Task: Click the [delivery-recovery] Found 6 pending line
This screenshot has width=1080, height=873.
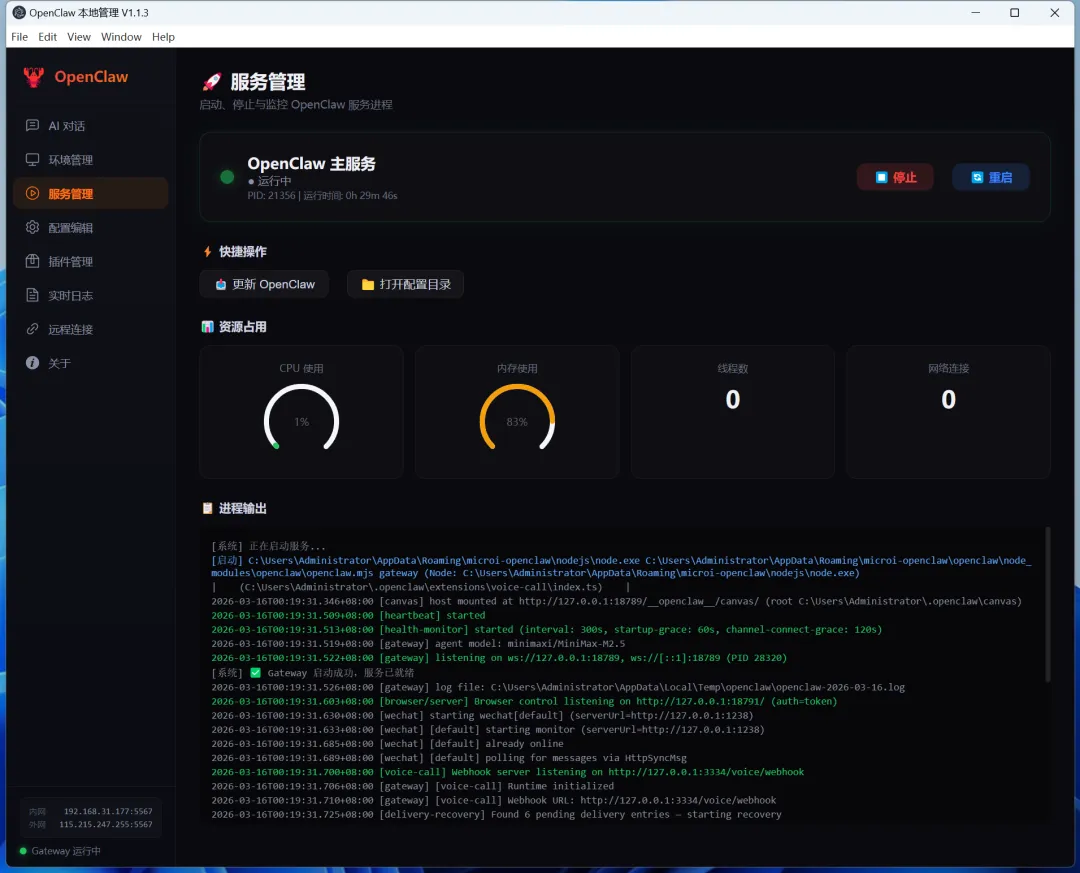Action: pos(497,814)
